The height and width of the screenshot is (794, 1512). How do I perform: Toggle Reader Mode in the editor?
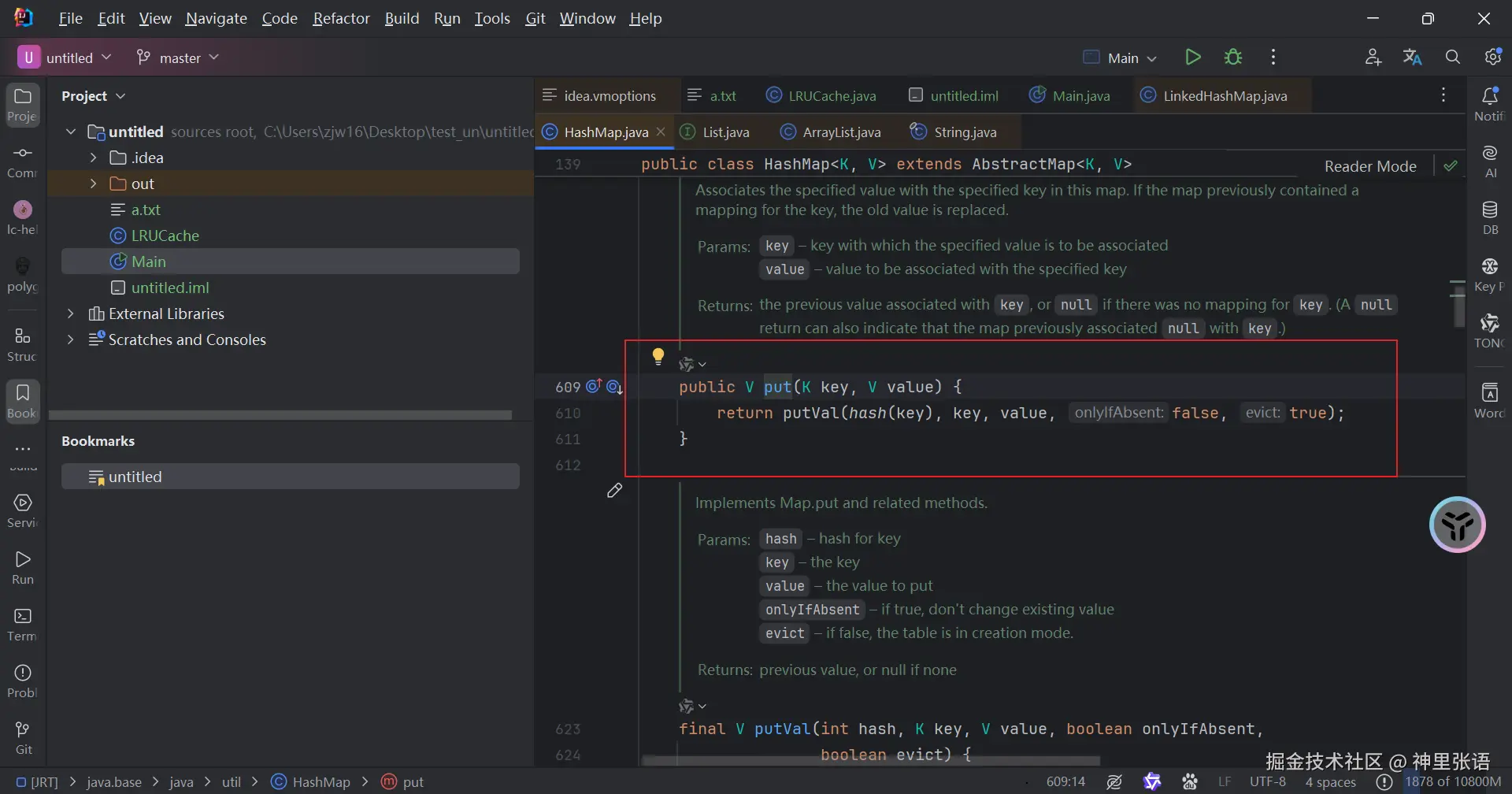point(1369,166)
